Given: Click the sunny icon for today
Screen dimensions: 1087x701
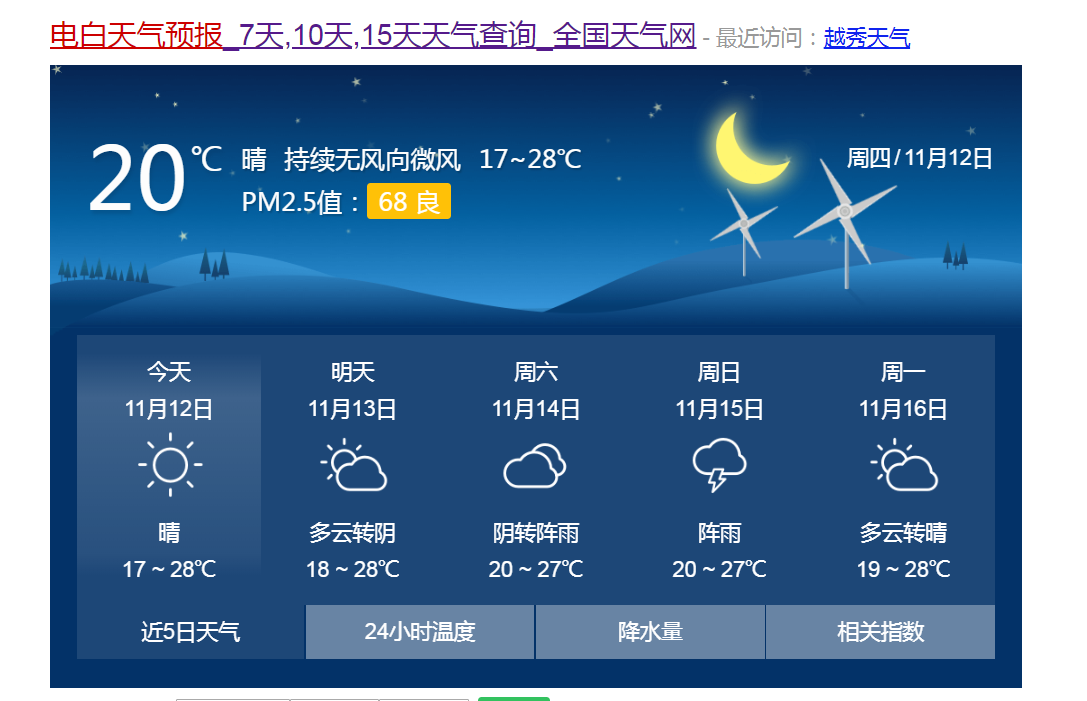Looking at the screenshot, I should tap(170, 465).
